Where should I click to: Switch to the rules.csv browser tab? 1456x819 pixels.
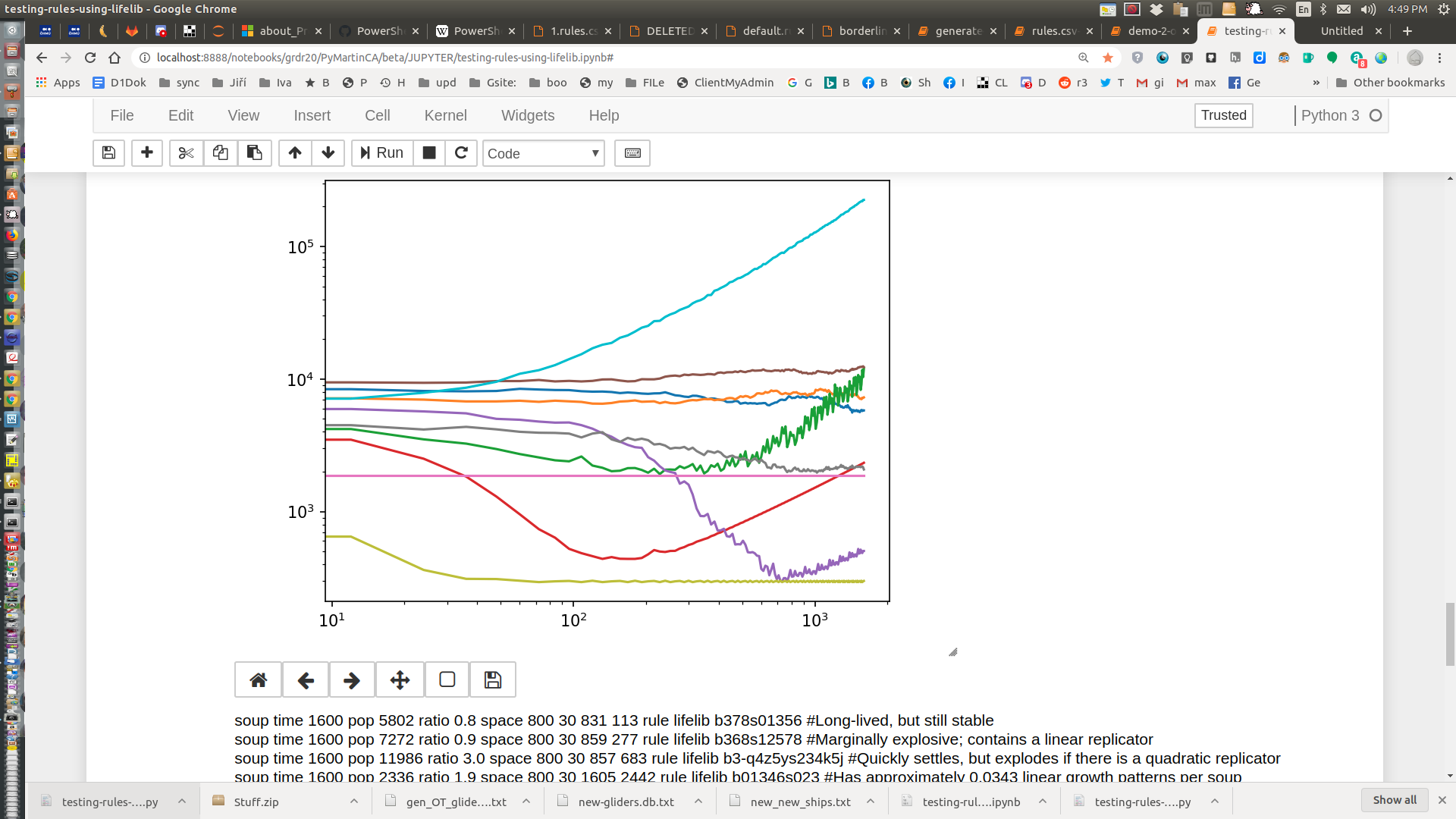coord(1053,31)
